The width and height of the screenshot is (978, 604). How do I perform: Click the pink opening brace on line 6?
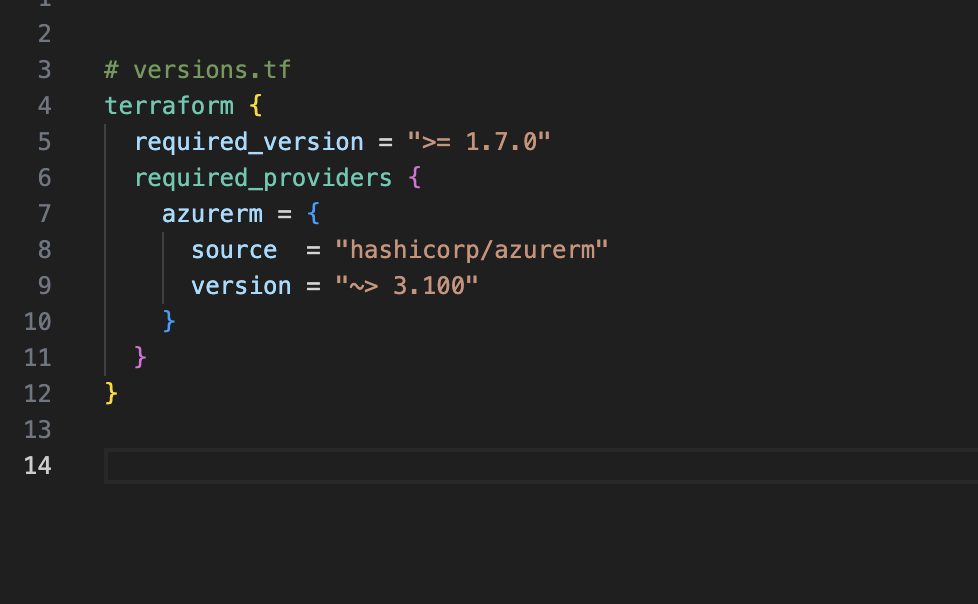415,178
